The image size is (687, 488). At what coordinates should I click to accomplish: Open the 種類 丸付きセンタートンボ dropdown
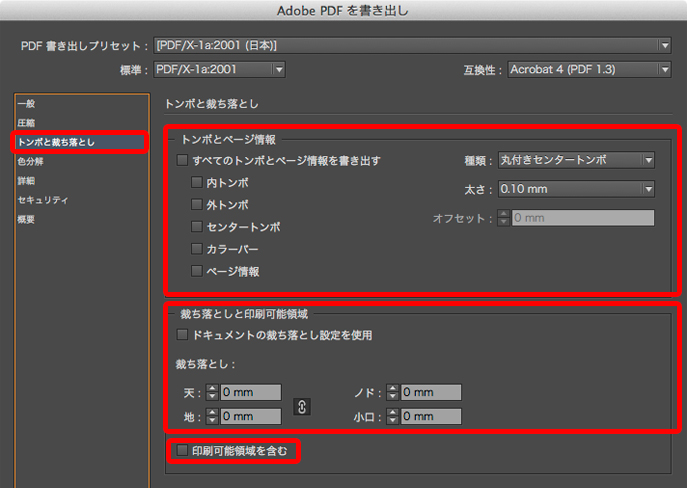click(576, 160)
